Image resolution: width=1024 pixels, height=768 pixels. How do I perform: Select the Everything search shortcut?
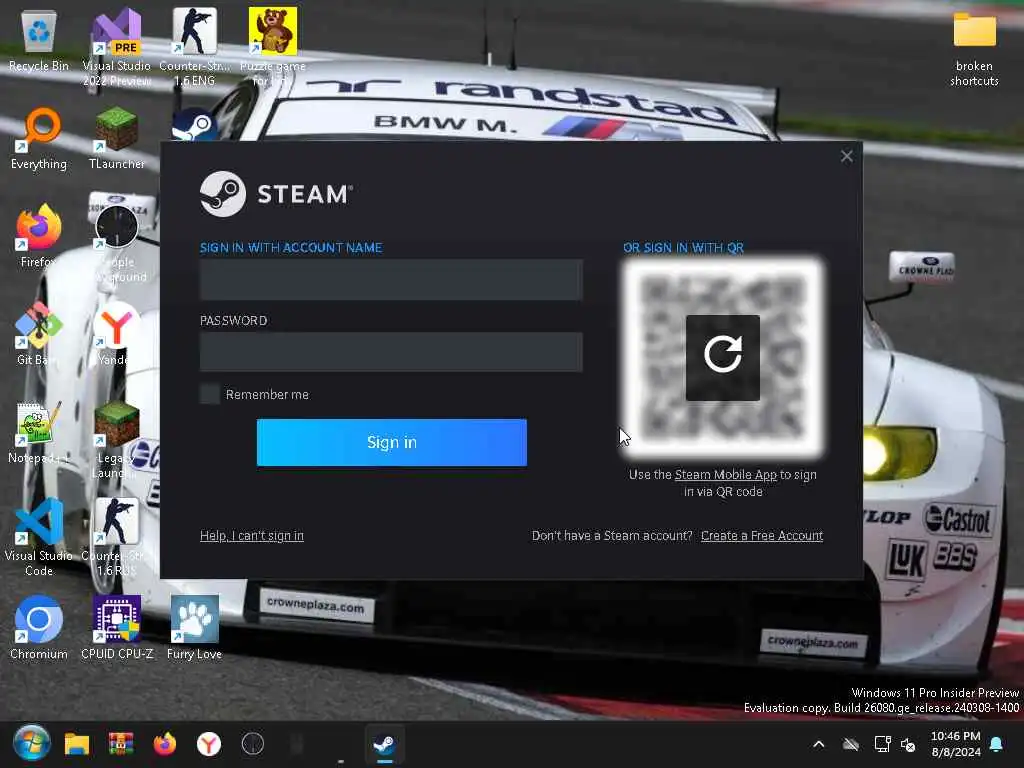tap(39, 138)
